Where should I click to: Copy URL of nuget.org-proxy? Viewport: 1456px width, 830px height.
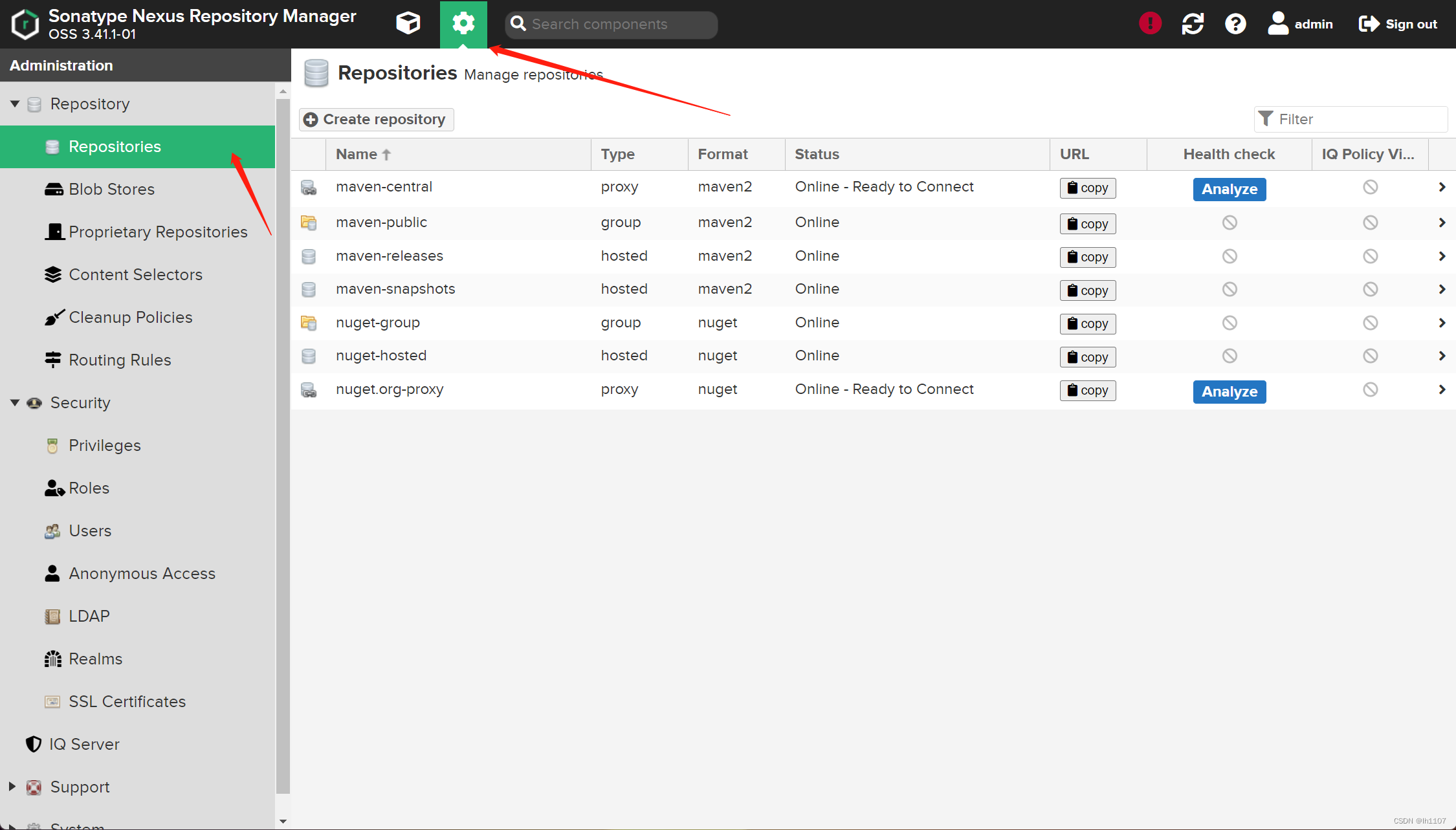coord(1088,390)
